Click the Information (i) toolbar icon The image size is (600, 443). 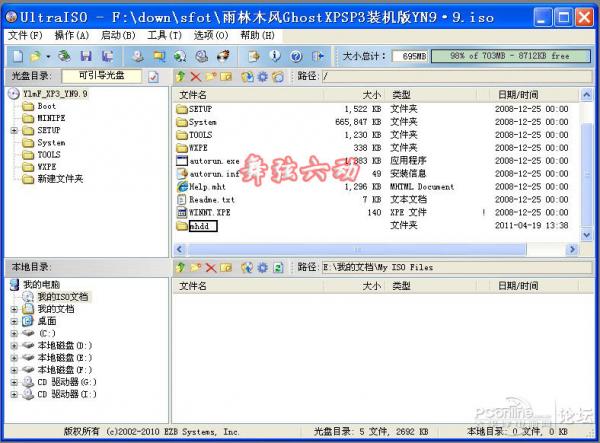[275, 56]
